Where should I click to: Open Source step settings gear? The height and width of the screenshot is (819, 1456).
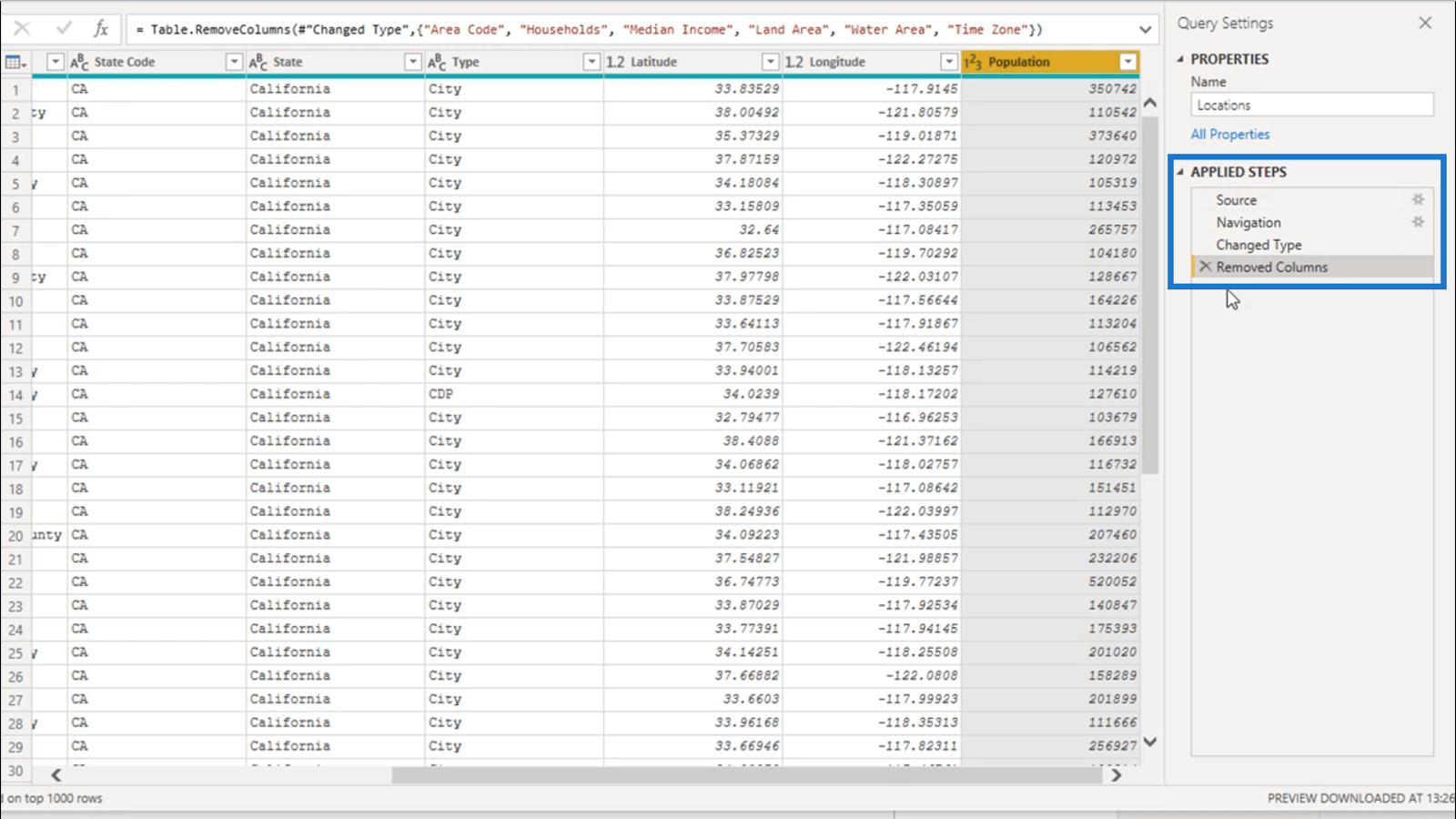[1418, 199]
